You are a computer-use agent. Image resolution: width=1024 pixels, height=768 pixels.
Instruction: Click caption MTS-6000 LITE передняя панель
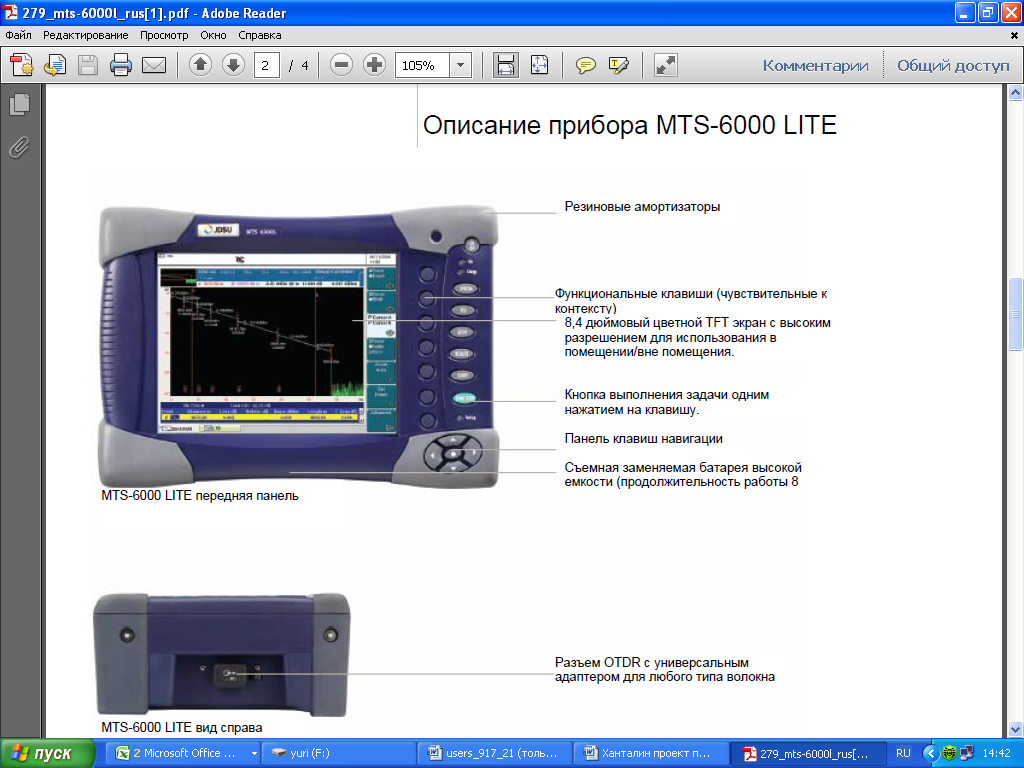pos(200,496)
